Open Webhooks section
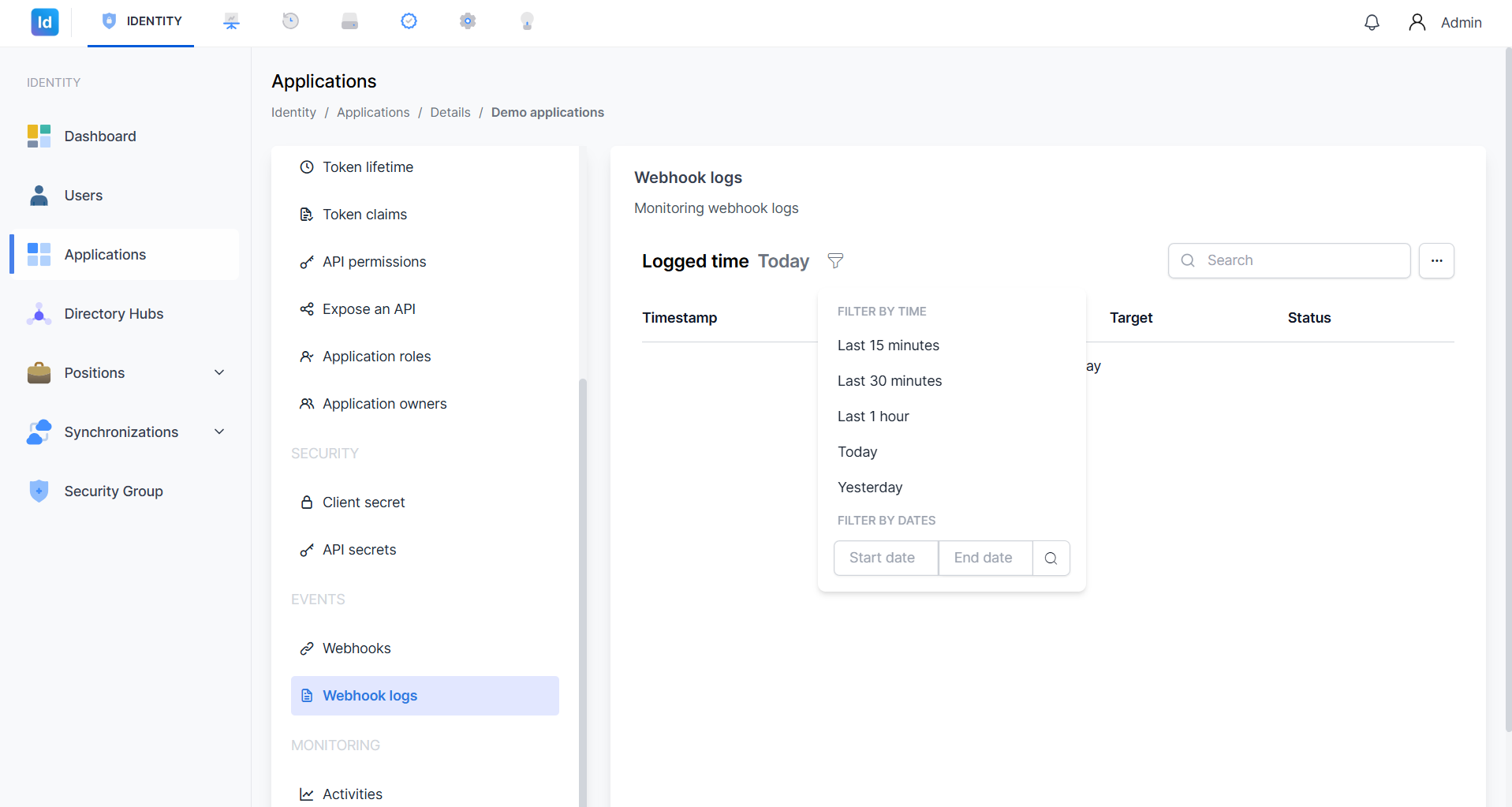This screenshot has height=807, width=1512. 424,648
